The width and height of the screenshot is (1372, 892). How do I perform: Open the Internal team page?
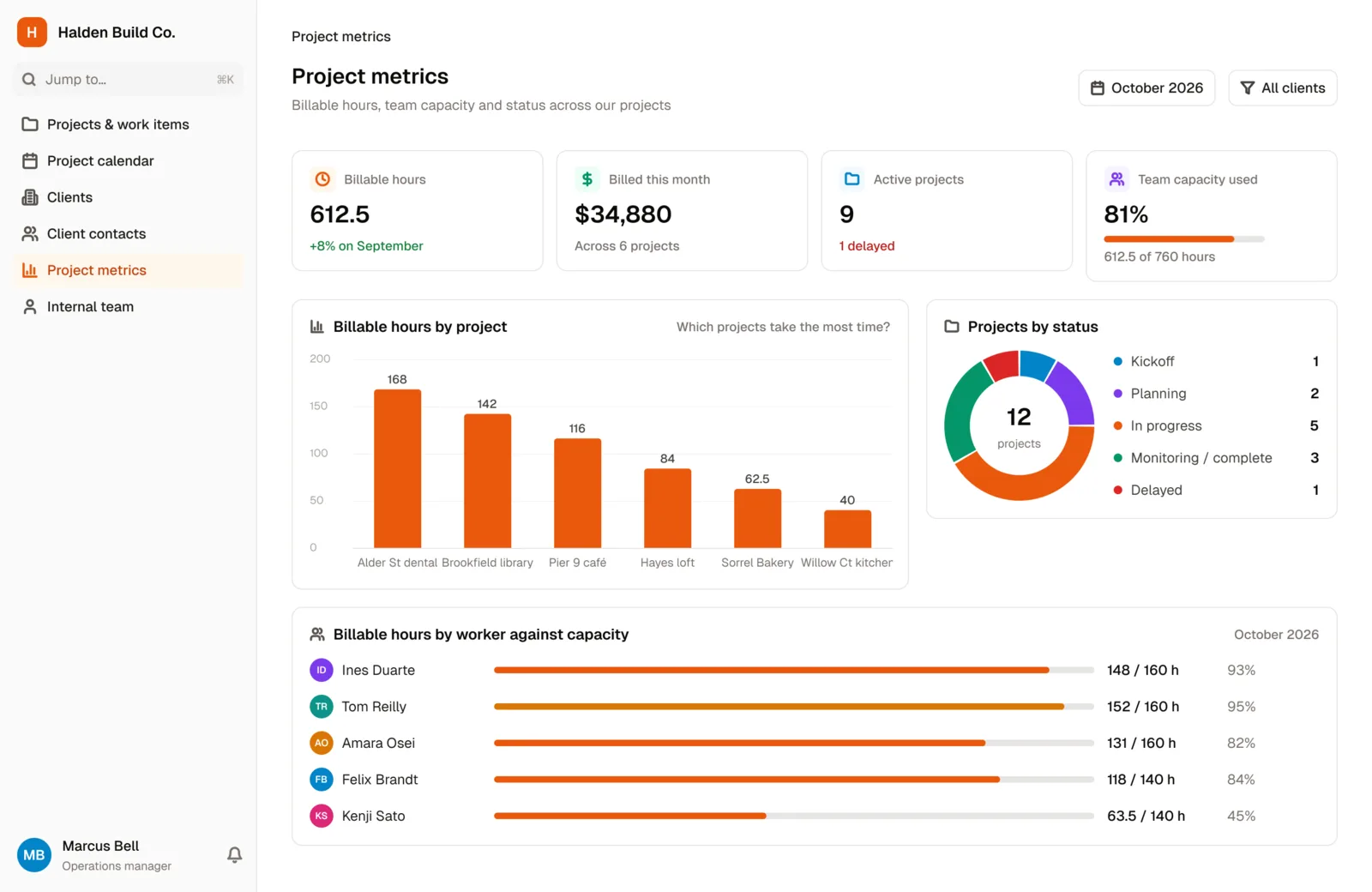(129, 306)
